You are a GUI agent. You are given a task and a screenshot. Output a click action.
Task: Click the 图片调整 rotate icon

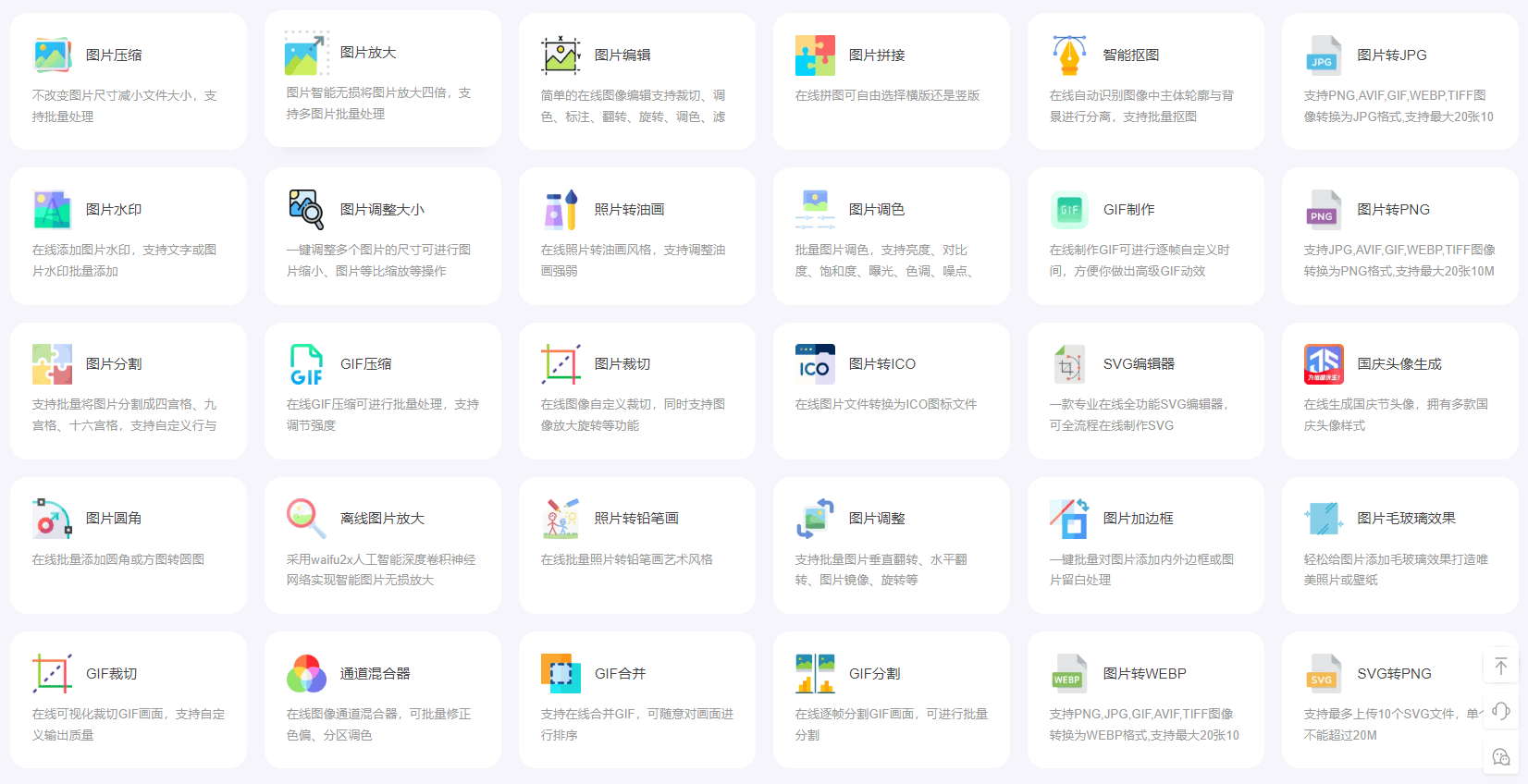click(x=816, y=519)
